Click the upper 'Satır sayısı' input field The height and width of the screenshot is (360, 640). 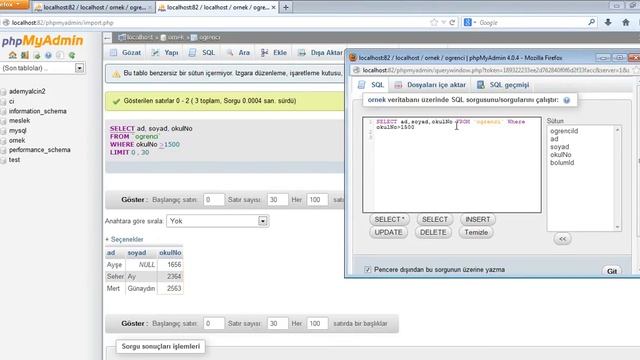278,200
